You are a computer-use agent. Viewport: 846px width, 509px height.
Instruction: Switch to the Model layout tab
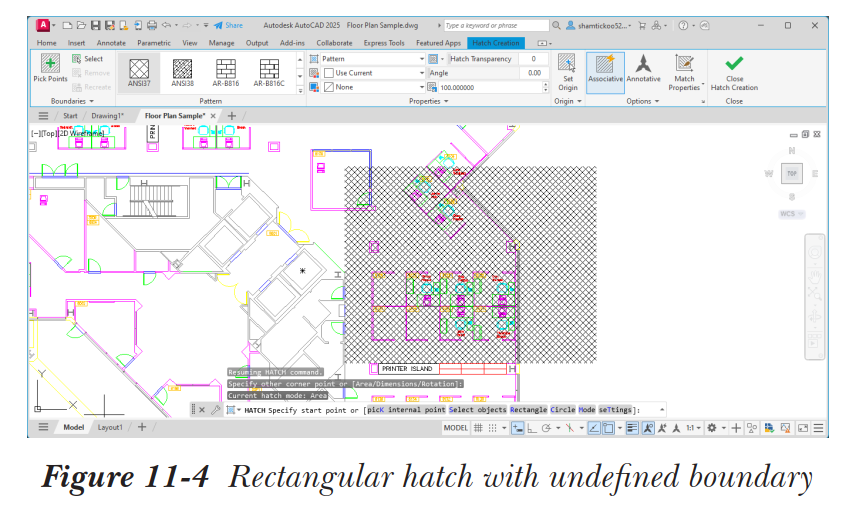click(x=74, y=427)
